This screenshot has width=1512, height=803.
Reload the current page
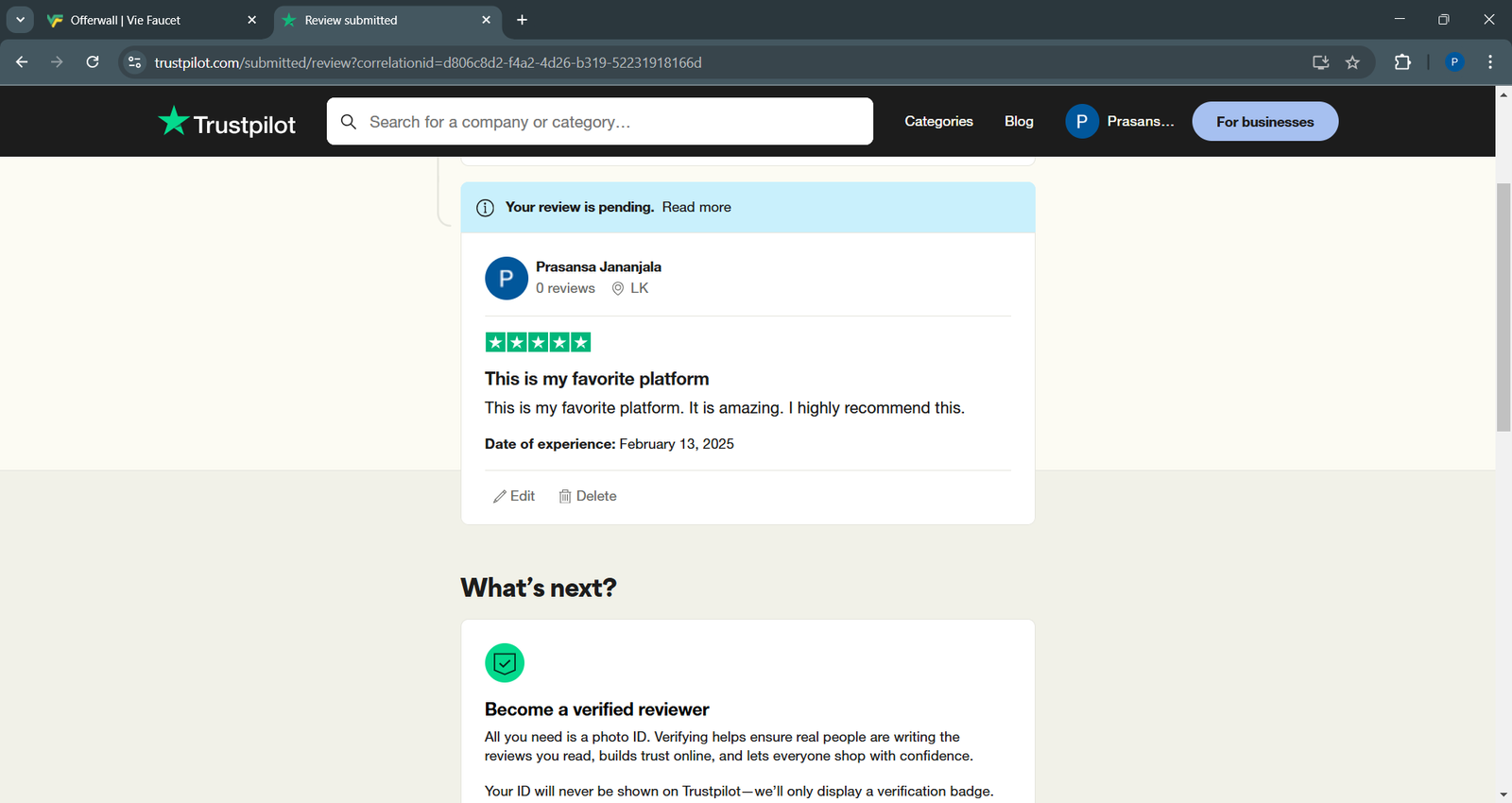coord(93,62)
